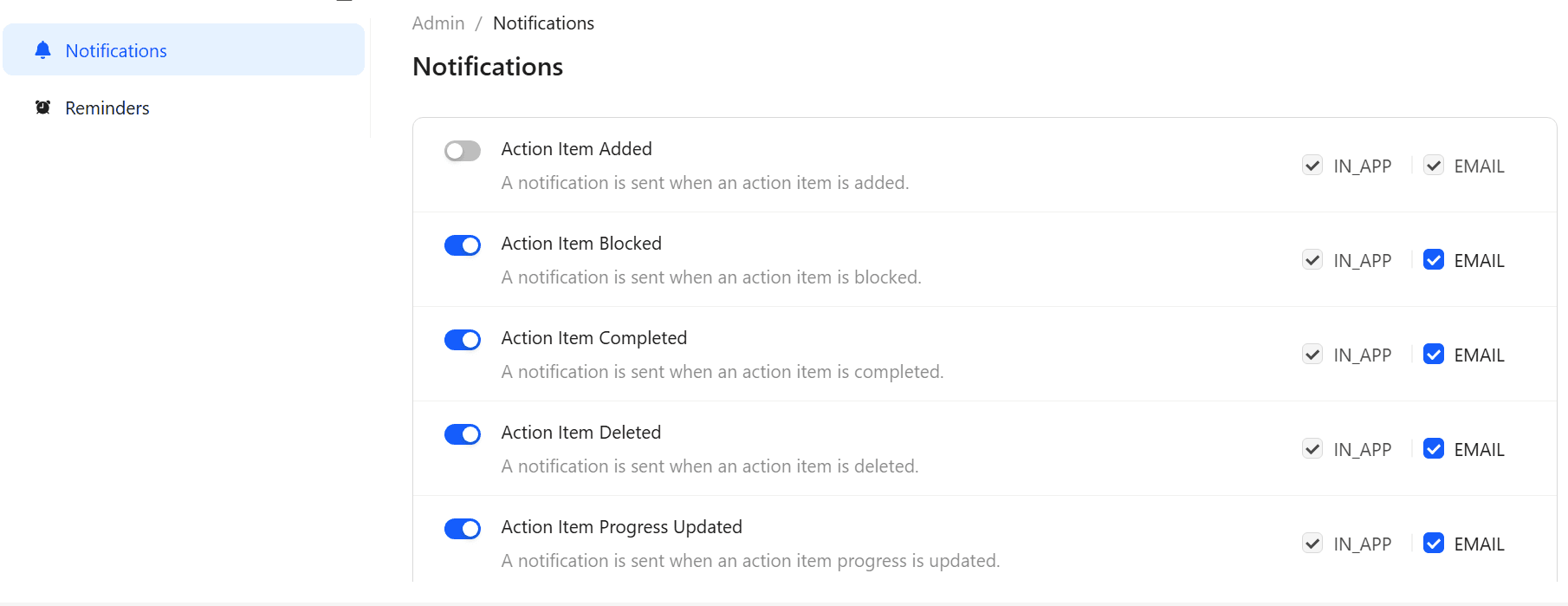Disable EMAIL for Action Item Progress Updated

1434,543
